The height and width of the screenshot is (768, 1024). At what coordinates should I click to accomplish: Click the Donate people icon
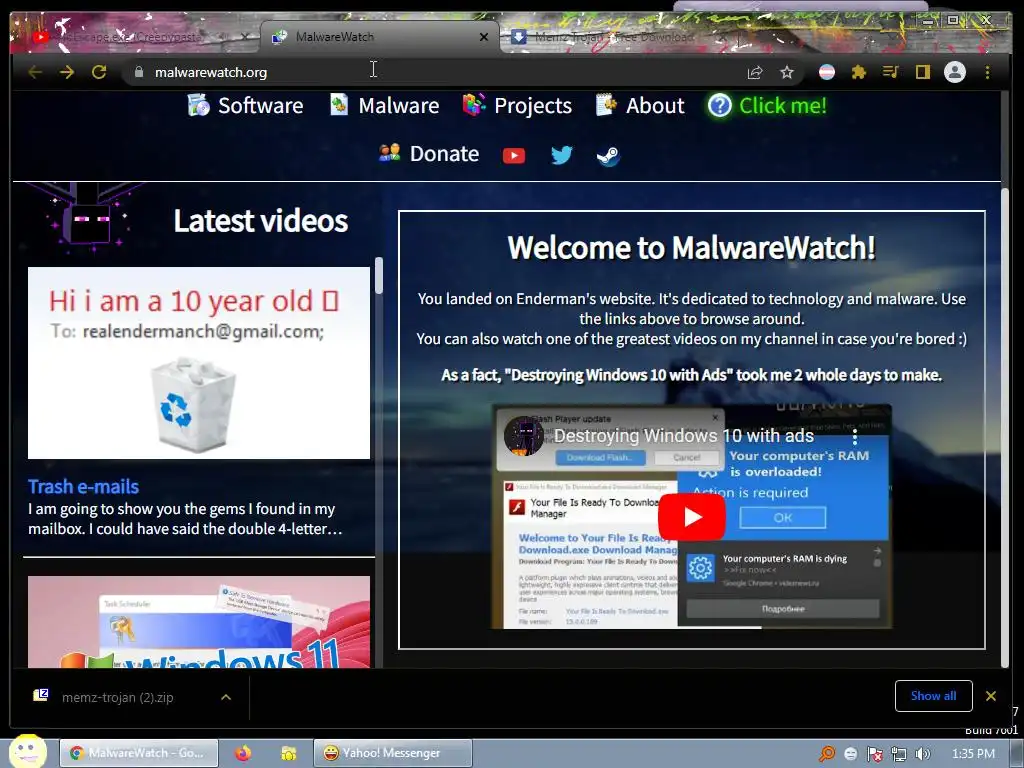click(389, 153)
